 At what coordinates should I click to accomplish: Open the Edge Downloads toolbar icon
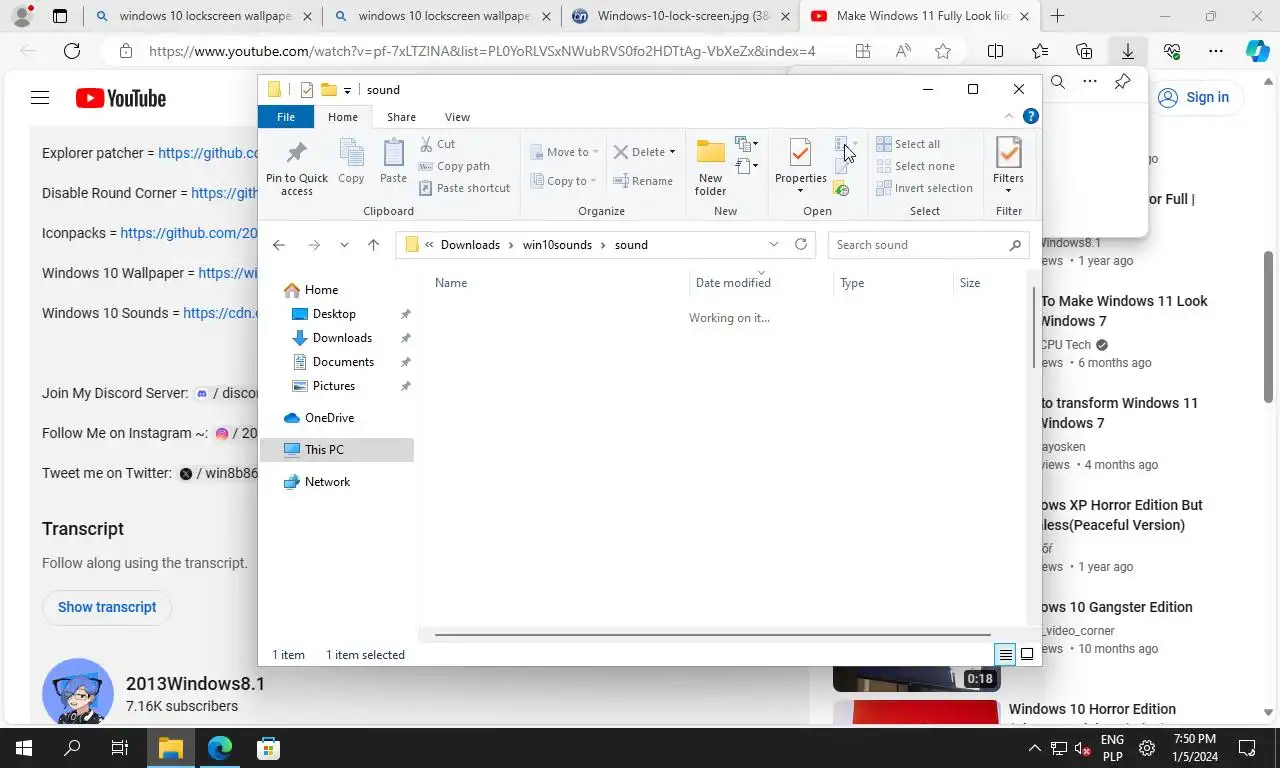click(1127, 51)
